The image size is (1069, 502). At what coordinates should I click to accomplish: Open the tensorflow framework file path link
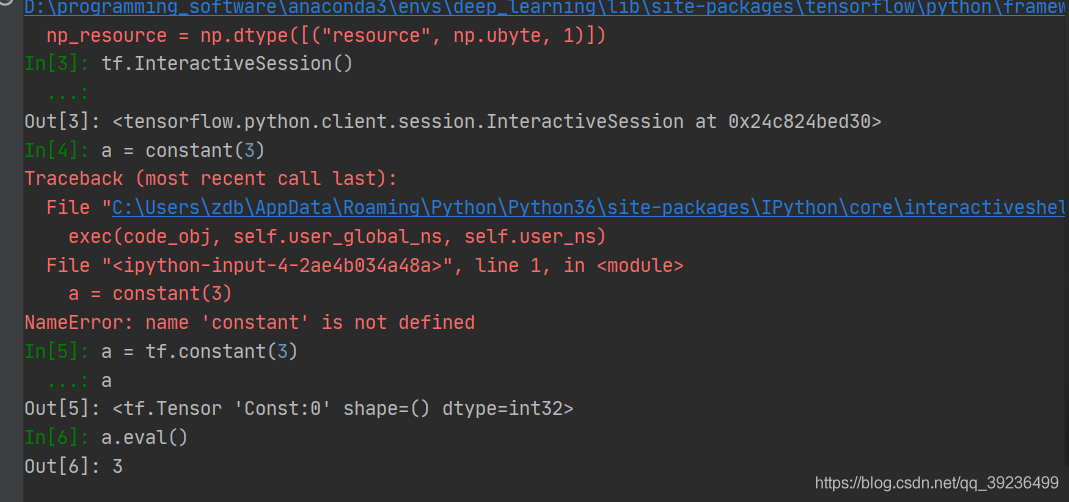click(x=544, y=8)
